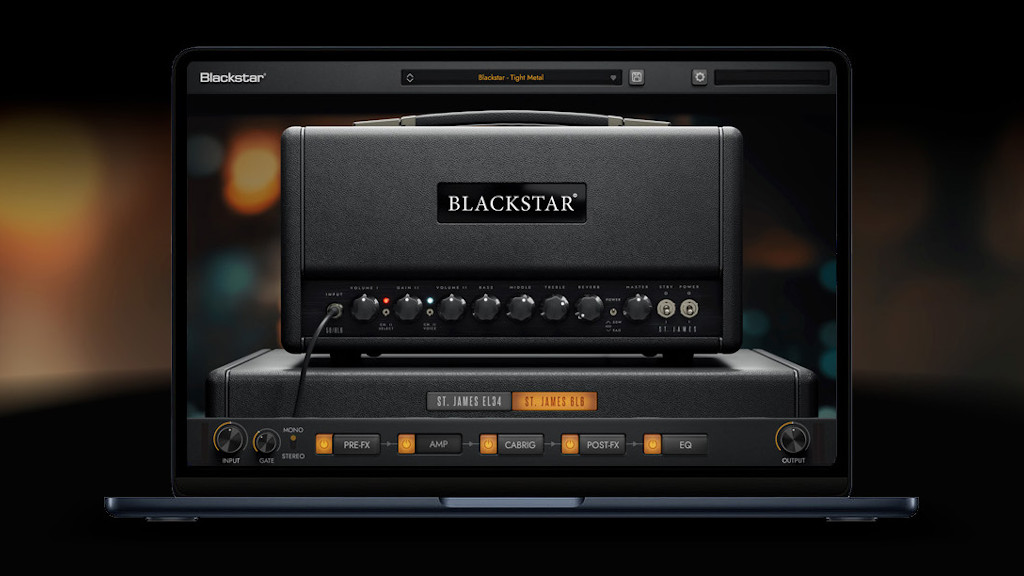Click the Master knob on the amp
Image resolution: width=1024 pixels, height=576 pixels.
637,307
